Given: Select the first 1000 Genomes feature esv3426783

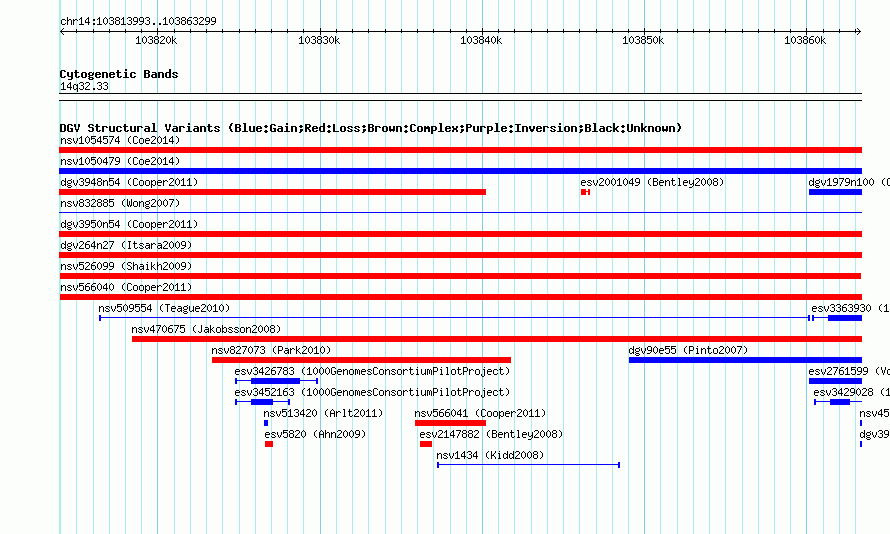Looking at the screenshot, I should 276,381.
